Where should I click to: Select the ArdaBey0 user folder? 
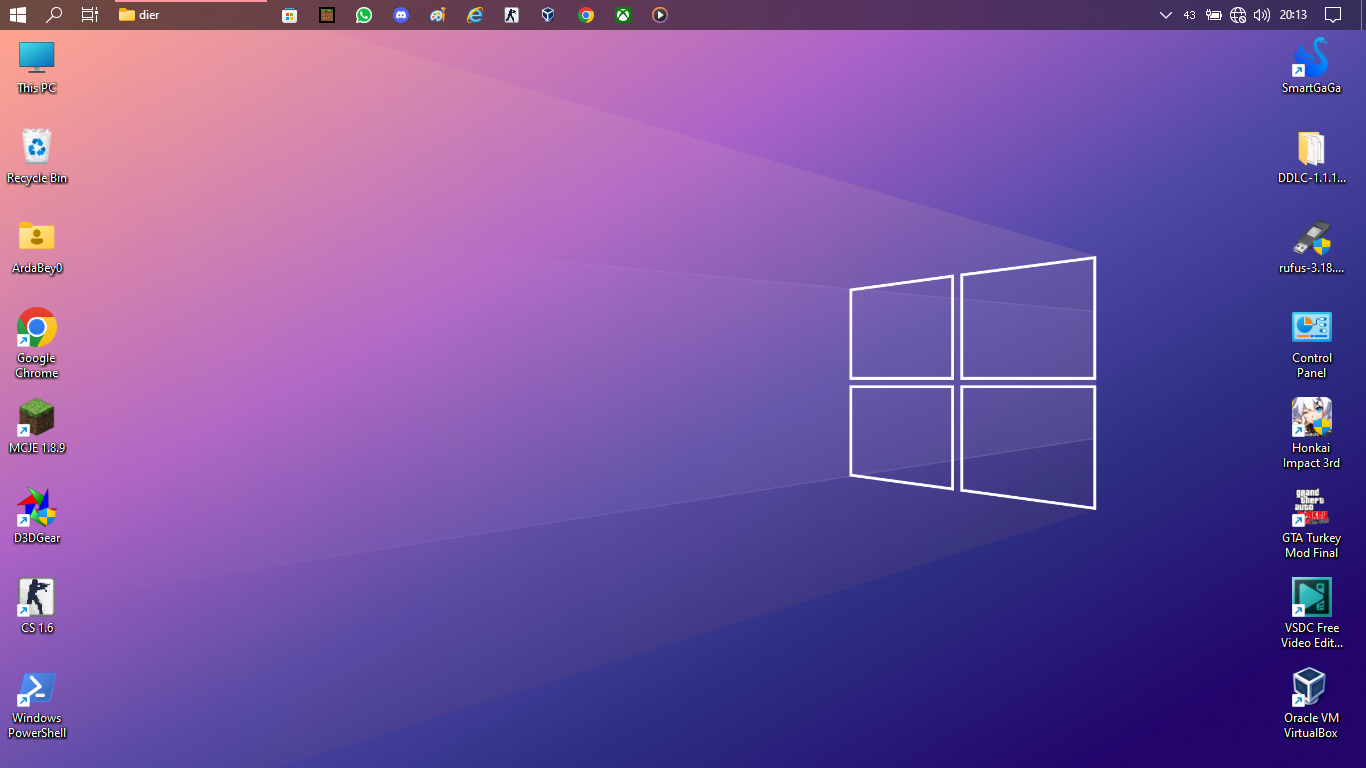(37, 247)
